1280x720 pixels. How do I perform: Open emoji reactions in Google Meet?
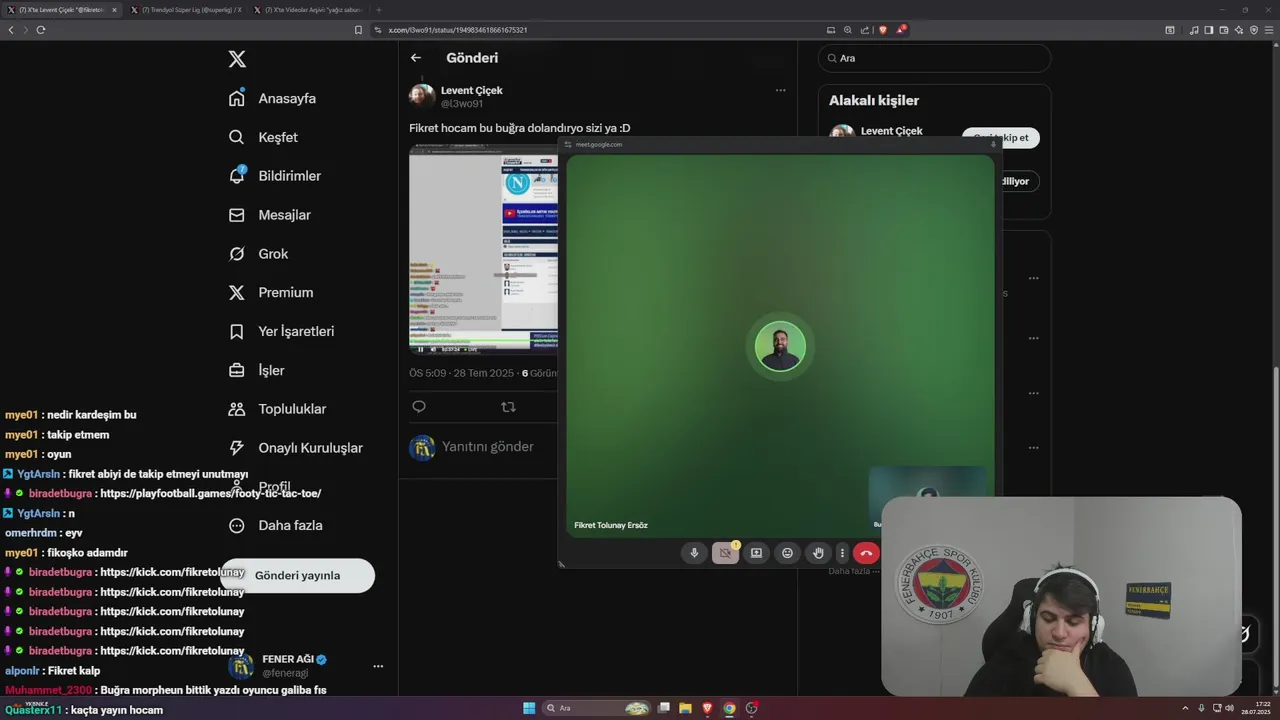tap(787, 553)
